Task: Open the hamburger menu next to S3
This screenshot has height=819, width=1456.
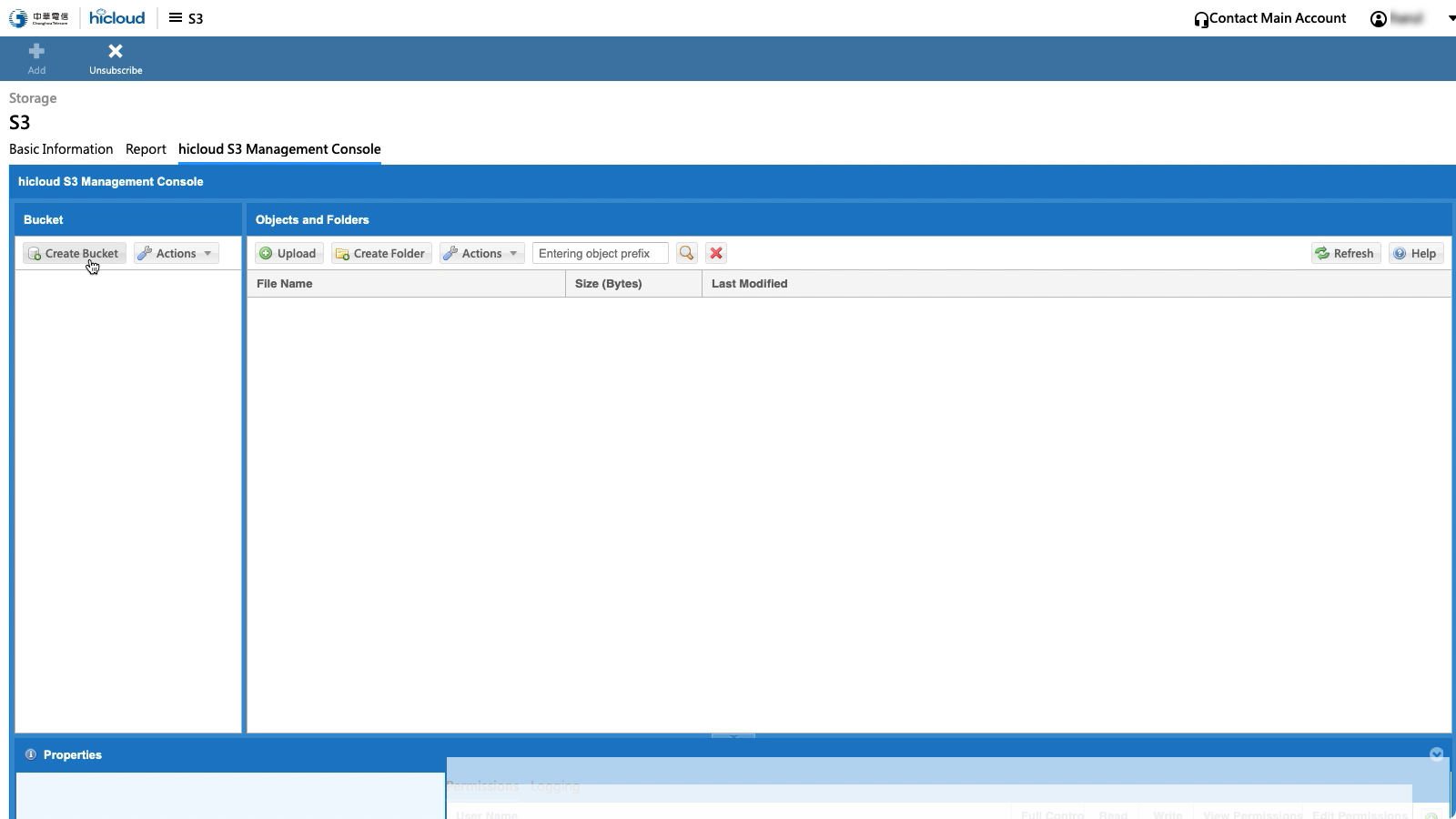Action: (x=176, y=18)
